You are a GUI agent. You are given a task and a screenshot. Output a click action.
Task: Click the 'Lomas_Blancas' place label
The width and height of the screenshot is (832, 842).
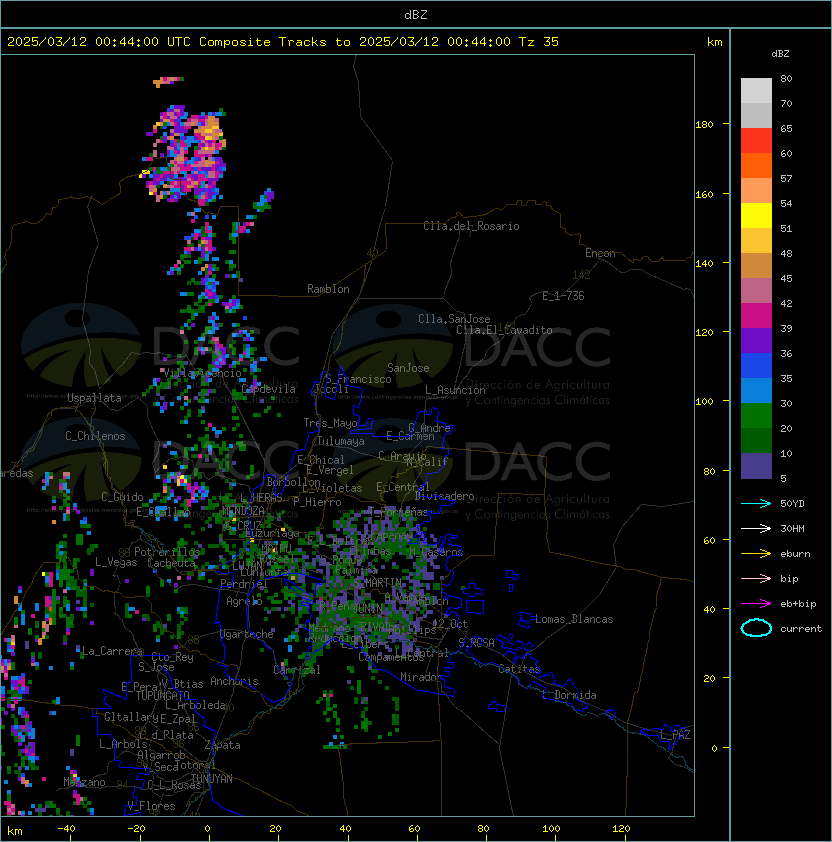(x=574, y=619)
